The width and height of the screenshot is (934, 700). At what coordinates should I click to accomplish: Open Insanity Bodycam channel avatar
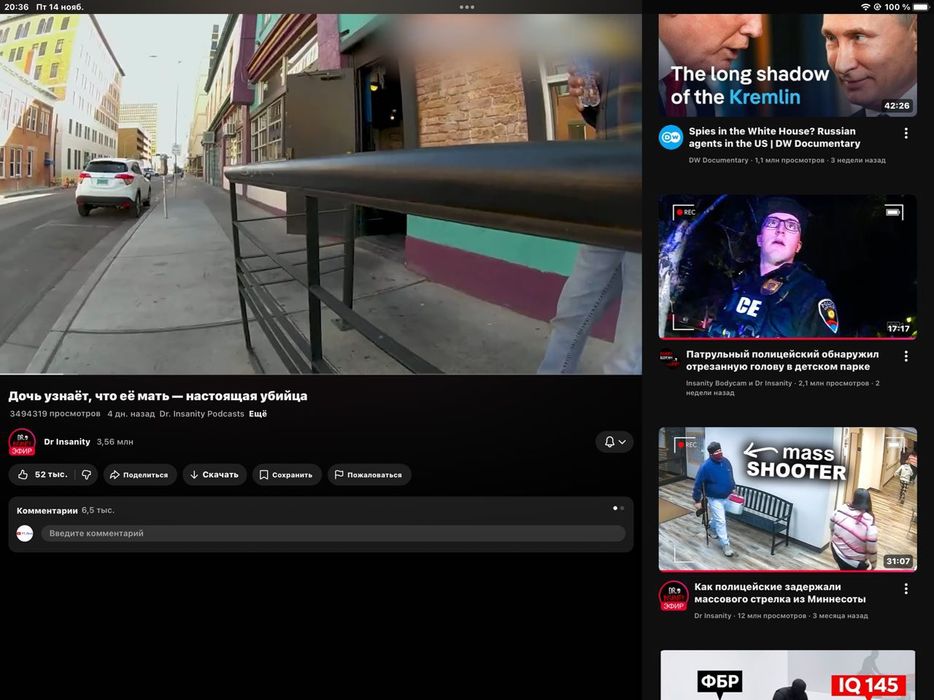pyautogui.click(x=670, y=359)
